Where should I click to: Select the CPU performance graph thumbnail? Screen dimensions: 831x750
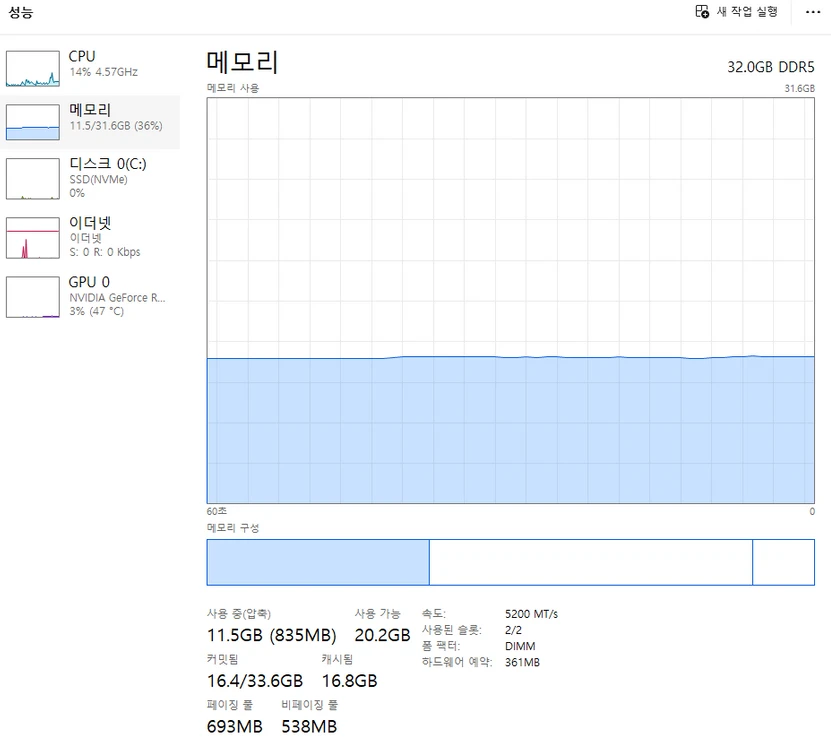[x=33, y=68]
